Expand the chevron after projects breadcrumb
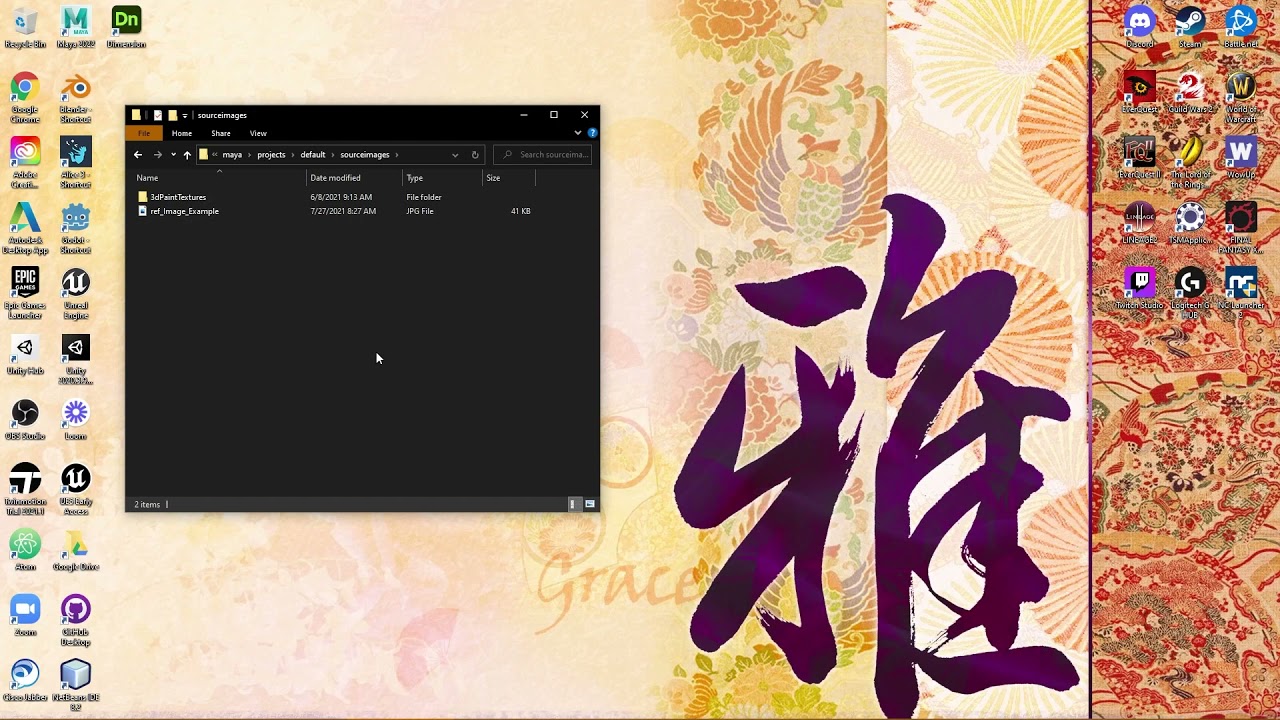Screen dimensions: 1280x720 click(293, 155)
